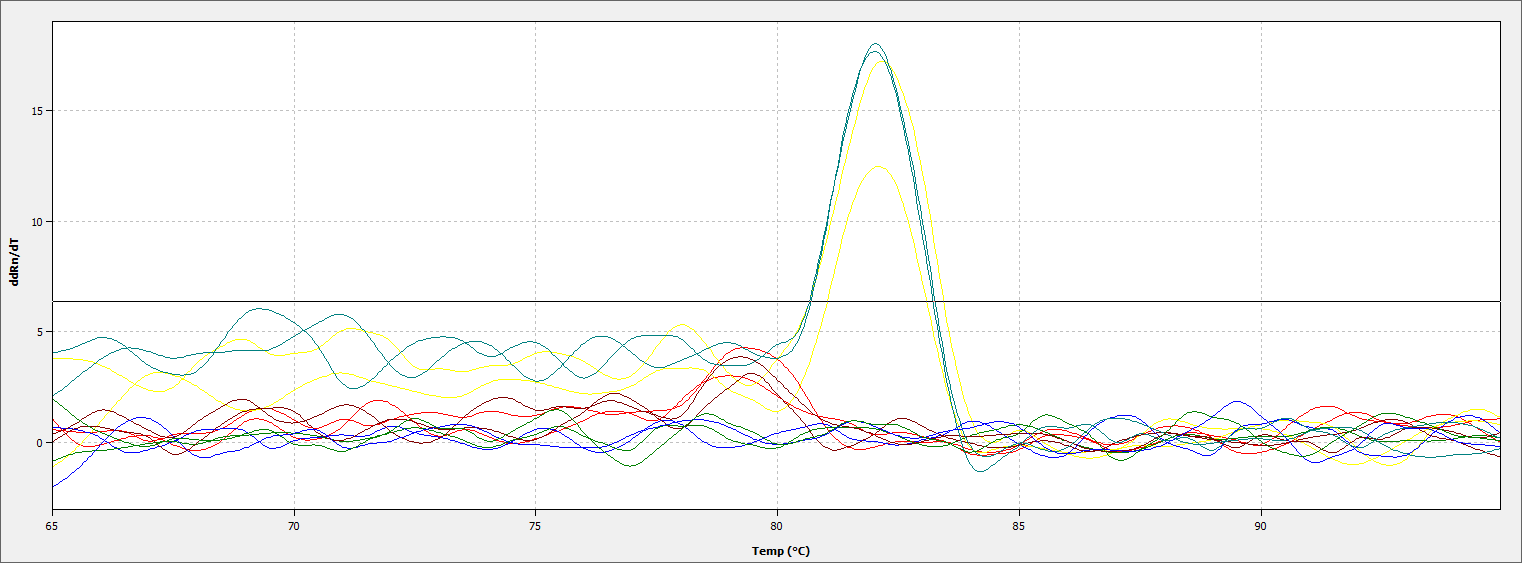1522x563 pixels.
Task: Click the x-axis tick label '90'
Action: point(1261,525)
